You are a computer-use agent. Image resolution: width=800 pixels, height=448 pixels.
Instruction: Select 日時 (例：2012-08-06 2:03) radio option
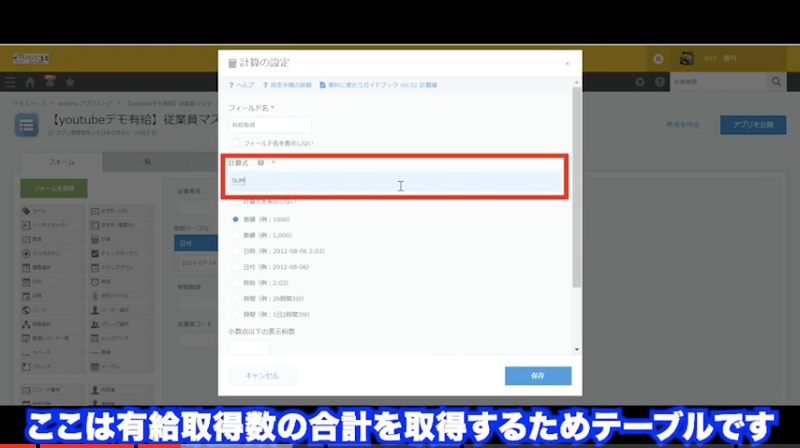coord(236,250)
